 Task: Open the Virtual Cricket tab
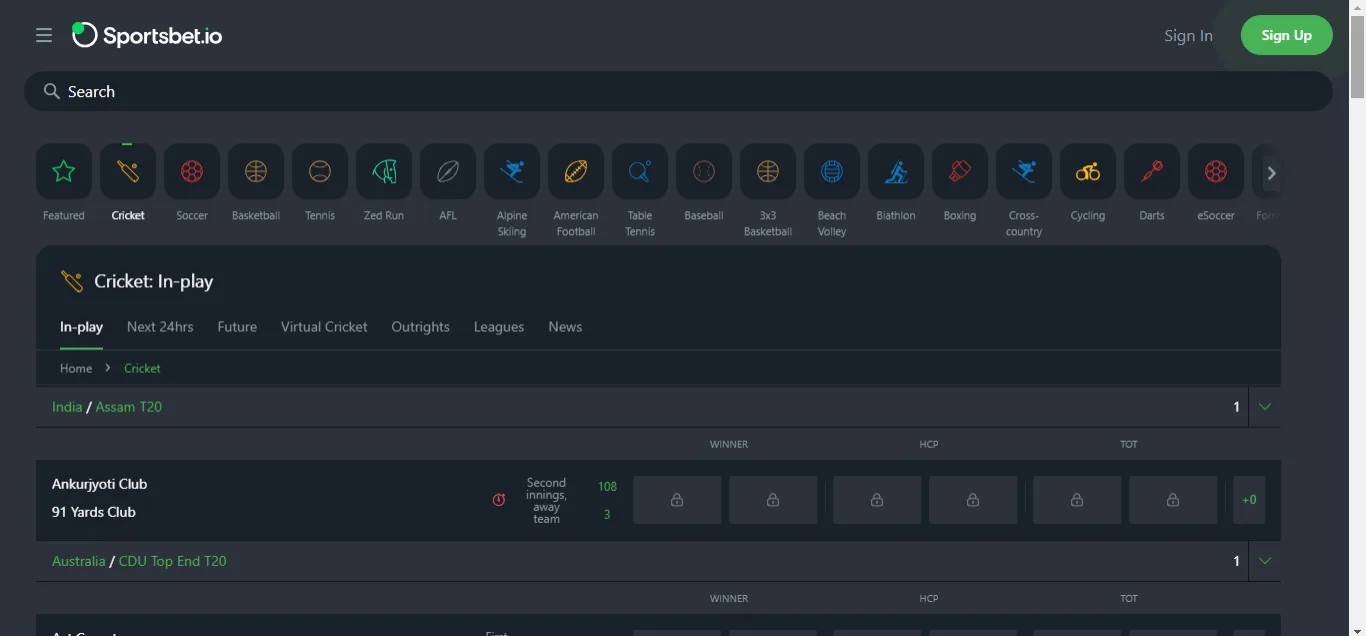point(324,327)
